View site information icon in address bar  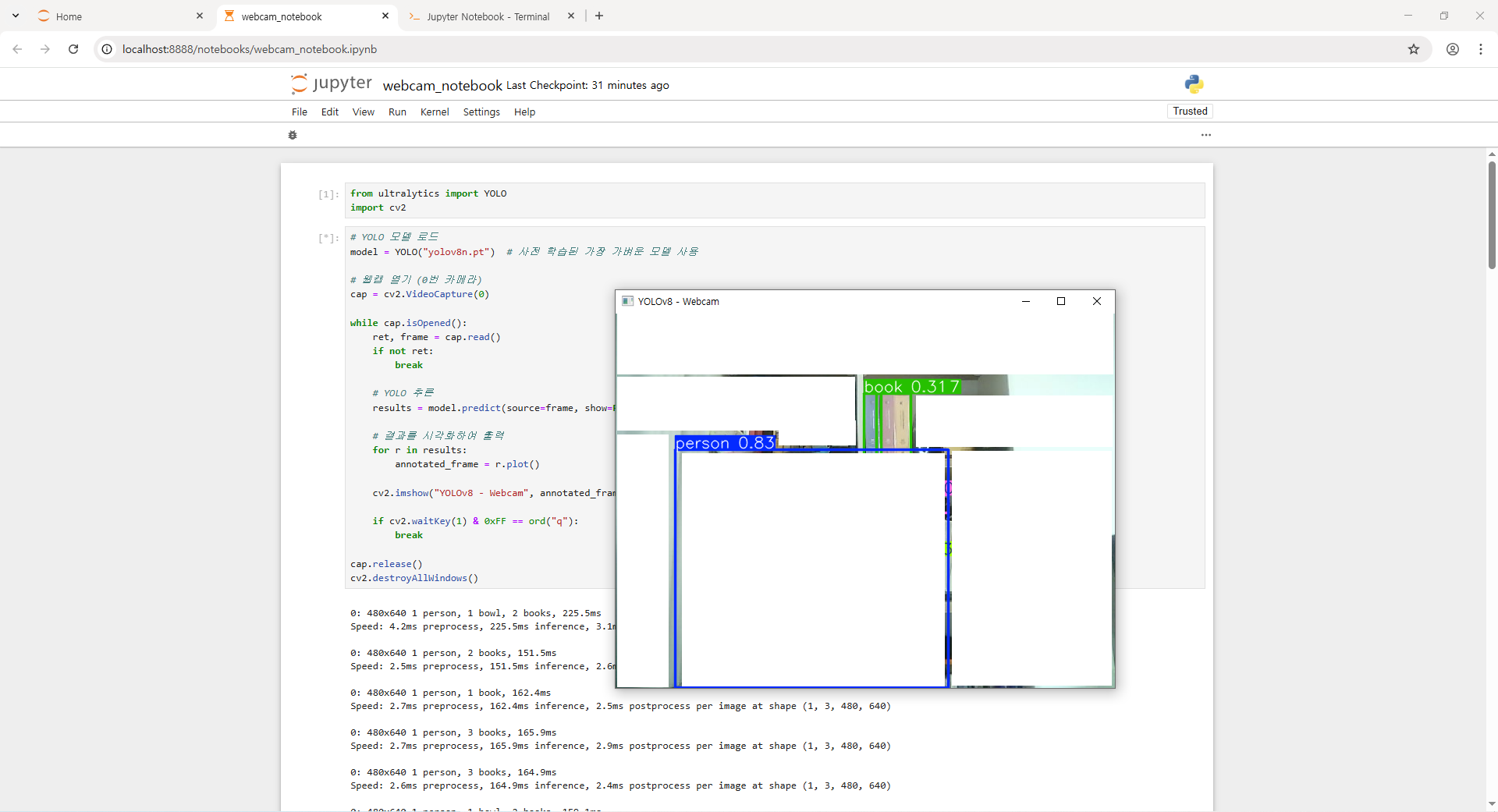[107, 49]
